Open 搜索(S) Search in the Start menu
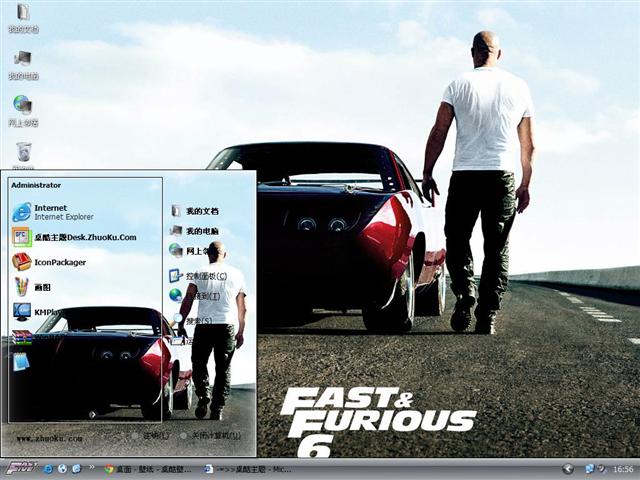 [192, 320]
